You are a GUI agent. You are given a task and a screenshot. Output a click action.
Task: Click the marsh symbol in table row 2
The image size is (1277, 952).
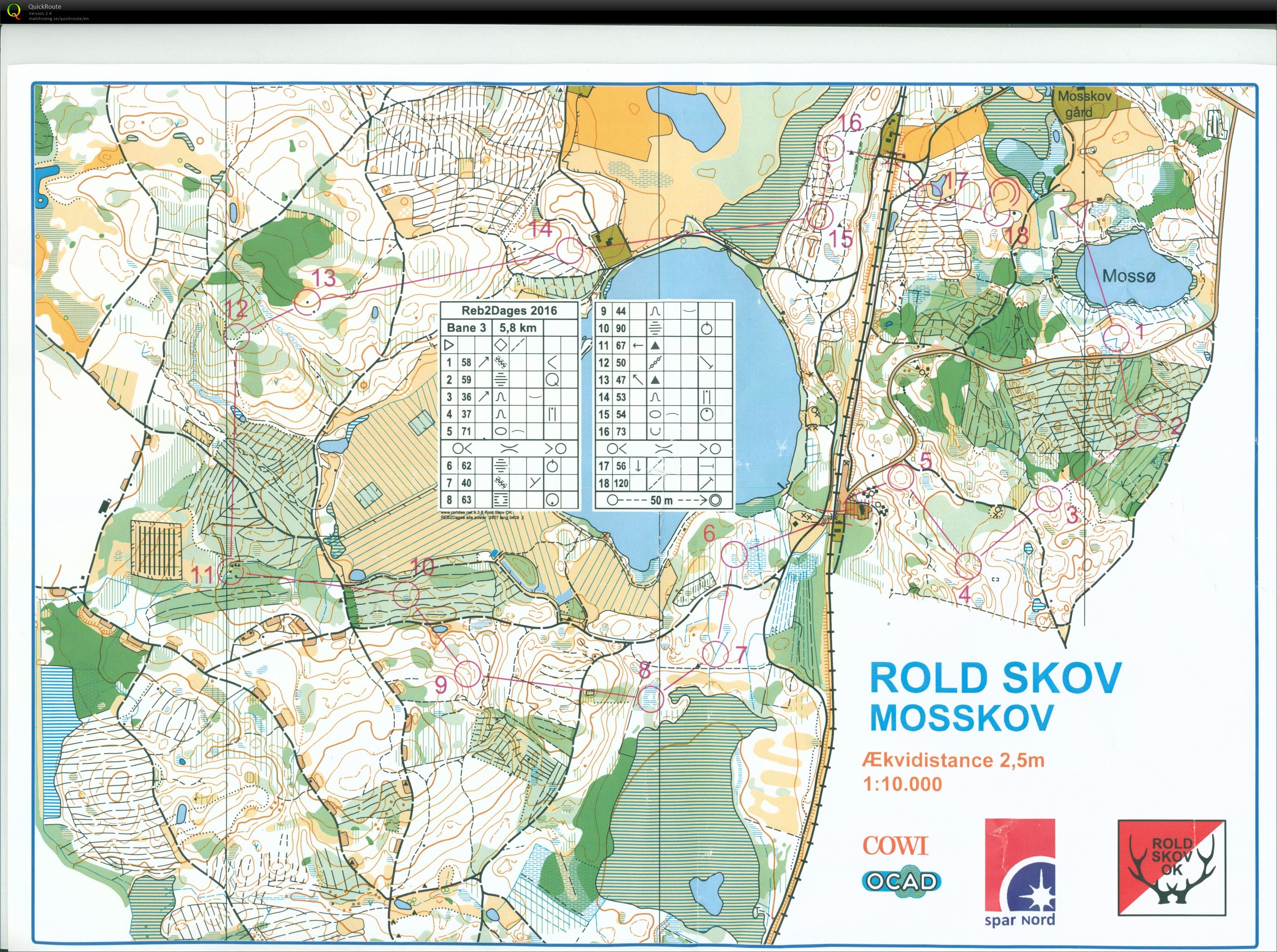tap(501, 379)
